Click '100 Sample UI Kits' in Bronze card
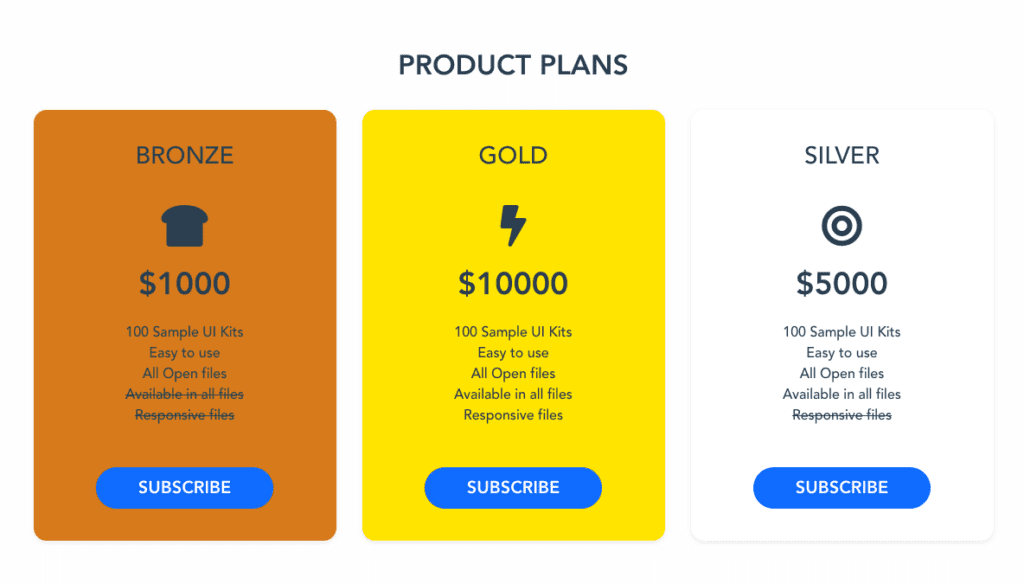 [x=185, y=332]
